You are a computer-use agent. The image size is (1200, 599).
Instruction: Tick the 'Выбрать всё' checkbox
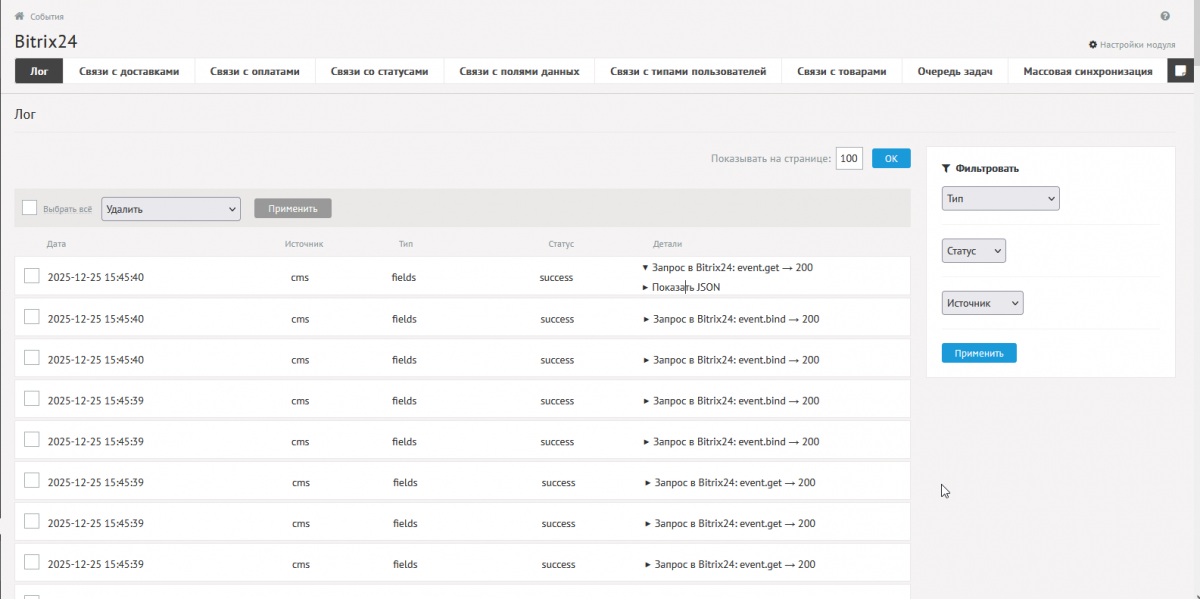[30, 208]
